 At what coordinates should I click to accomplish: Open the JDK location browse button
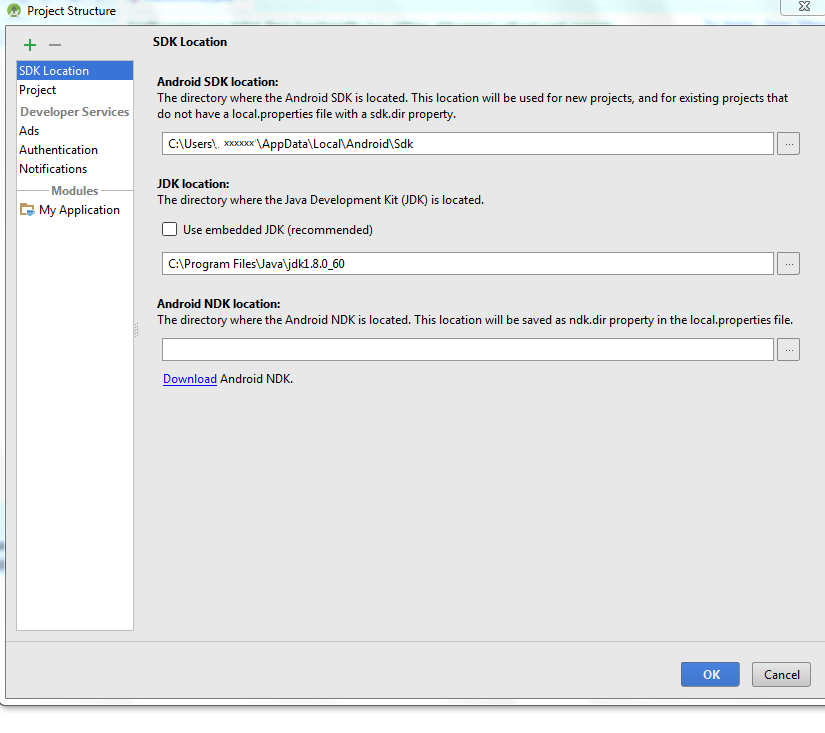pyautogui.click(x=788, y=263)
